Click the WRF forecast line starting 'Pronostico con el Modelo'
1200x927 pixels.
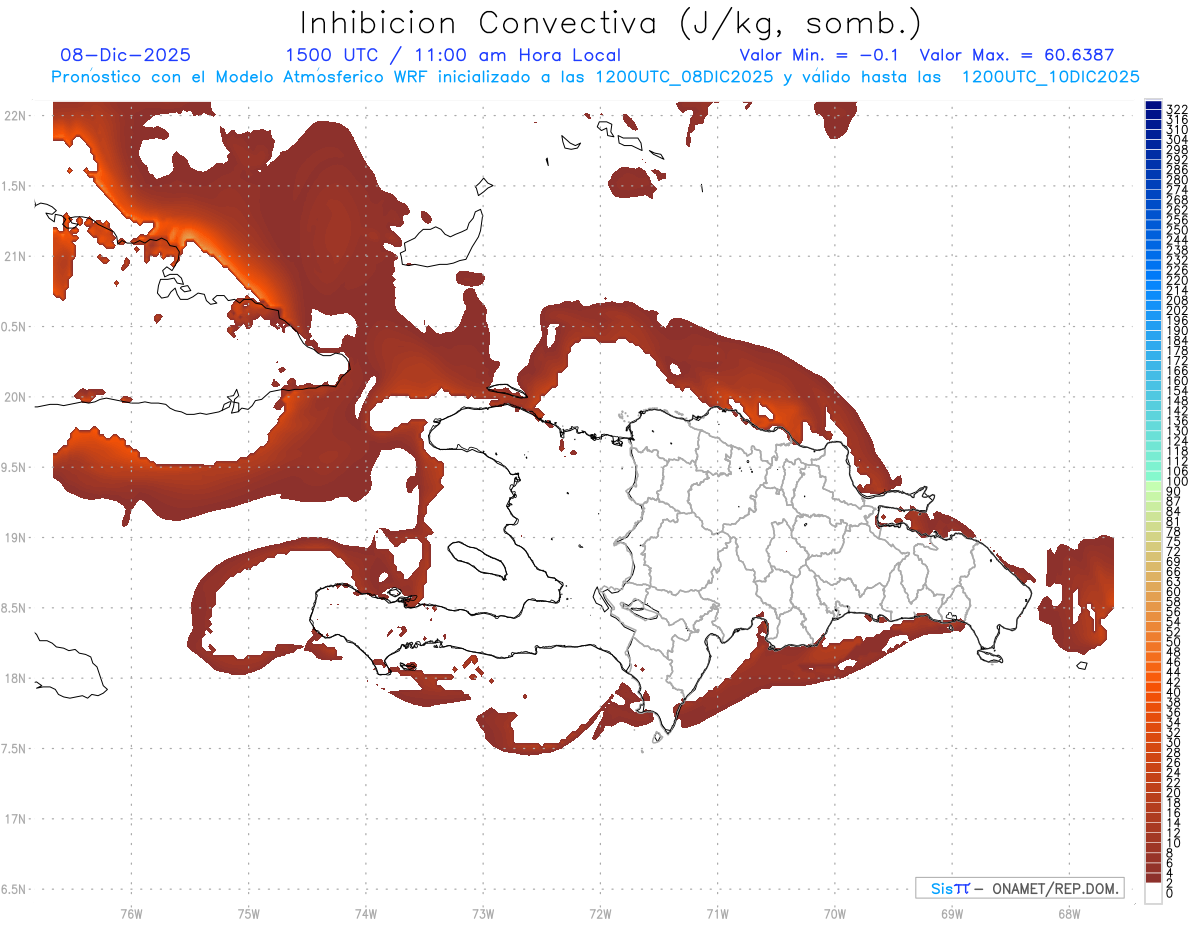(x=595, y=77)
